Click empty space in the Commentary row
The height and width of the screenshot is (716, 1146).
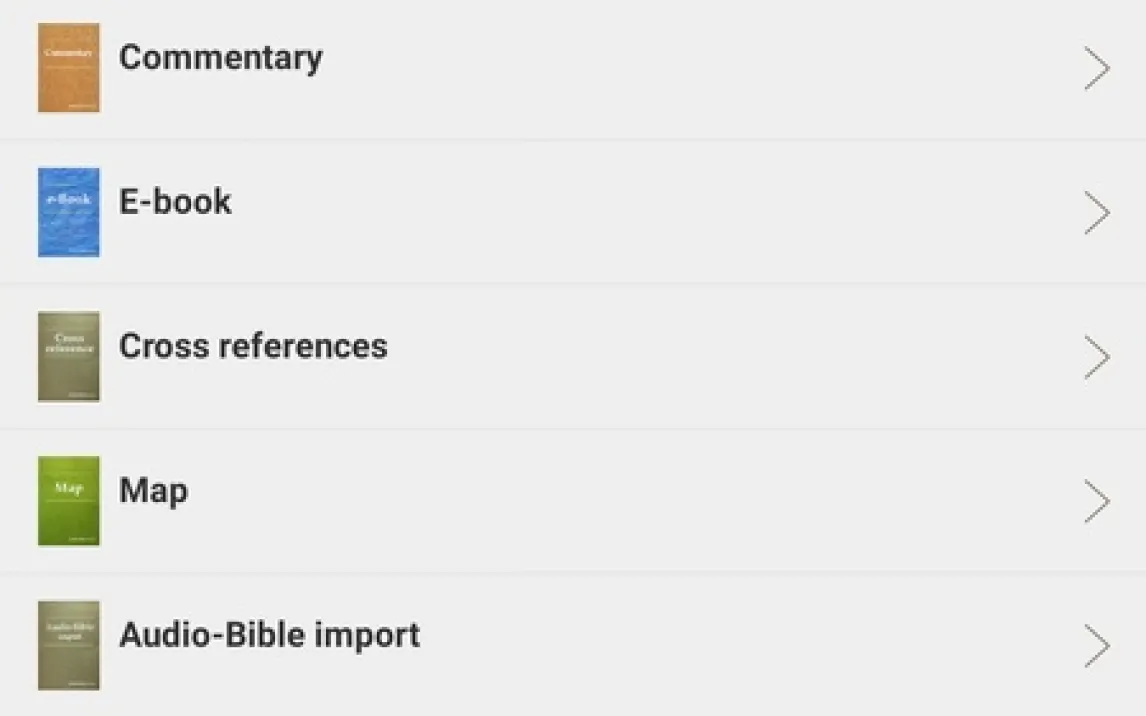700,69
